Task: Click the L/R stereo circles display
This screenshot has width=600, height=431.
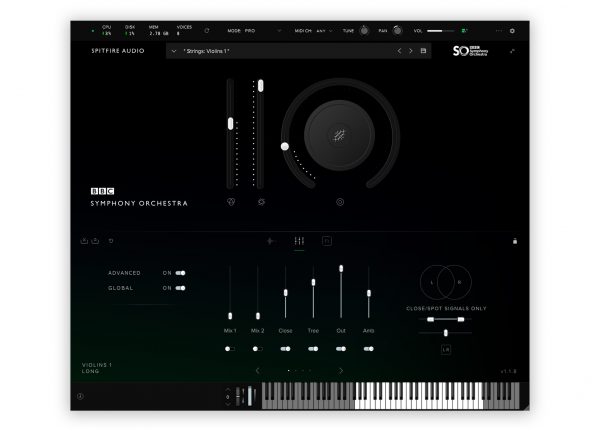Action: pyautogui.click(x=446, y=282)
